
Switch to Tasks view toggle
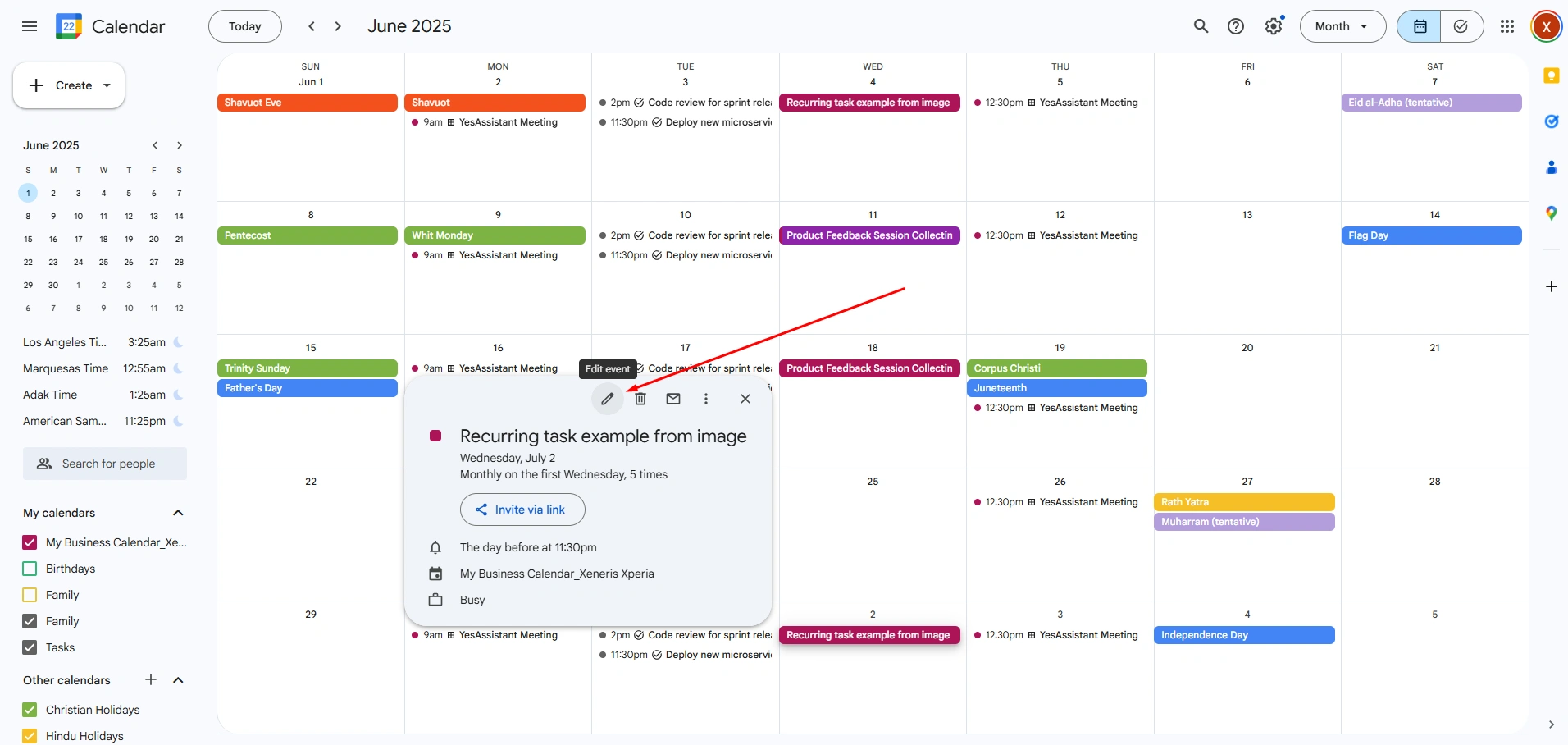pos(1461,26)
